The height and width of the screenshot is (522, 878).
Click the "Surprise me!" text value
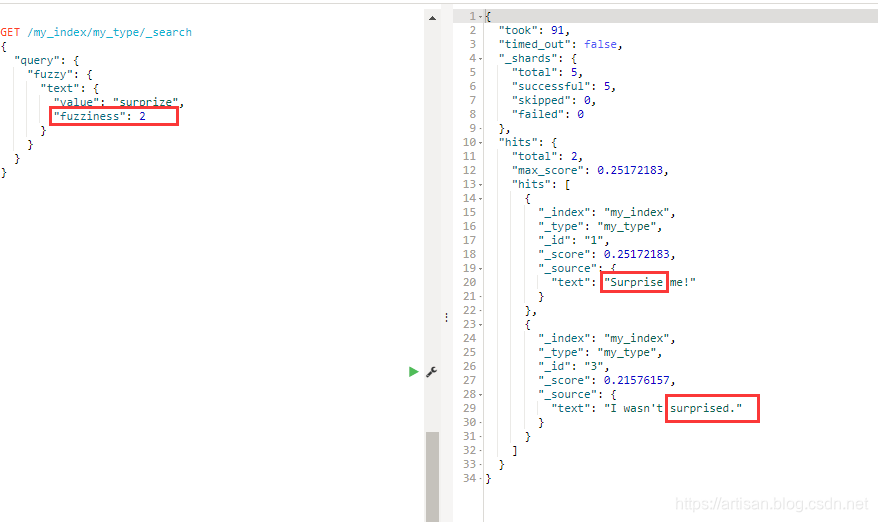(650, 282)
